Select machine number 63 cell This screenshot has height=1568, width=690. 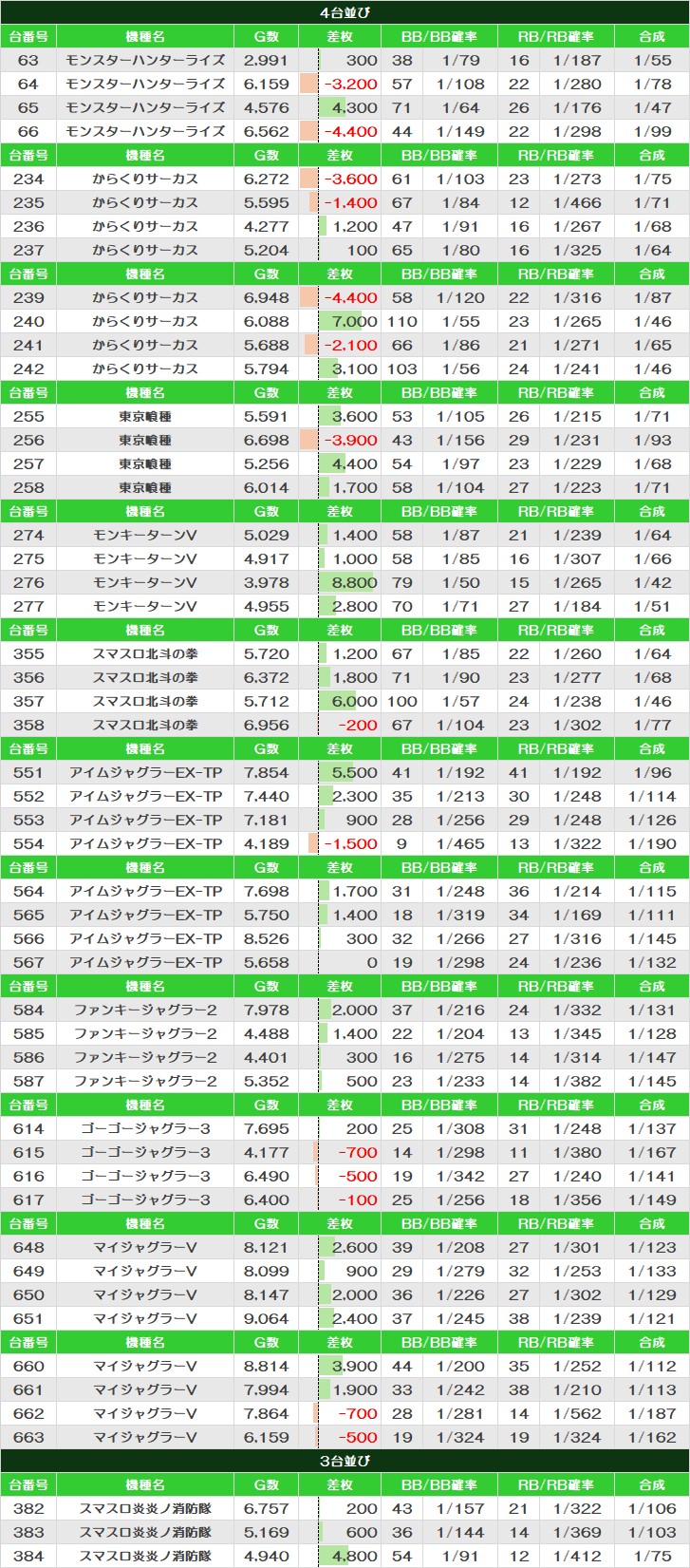[x=28, y=60]
